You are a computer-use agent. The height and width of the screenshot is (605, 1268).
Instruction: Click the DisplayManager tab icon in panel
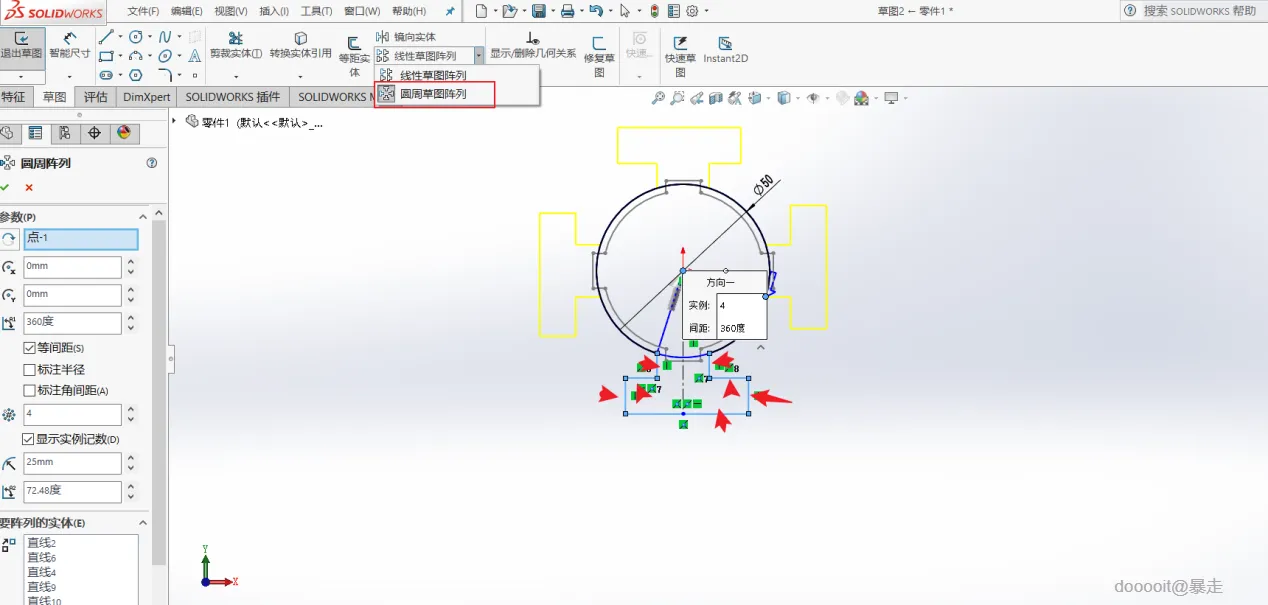[x=123, y=133]
